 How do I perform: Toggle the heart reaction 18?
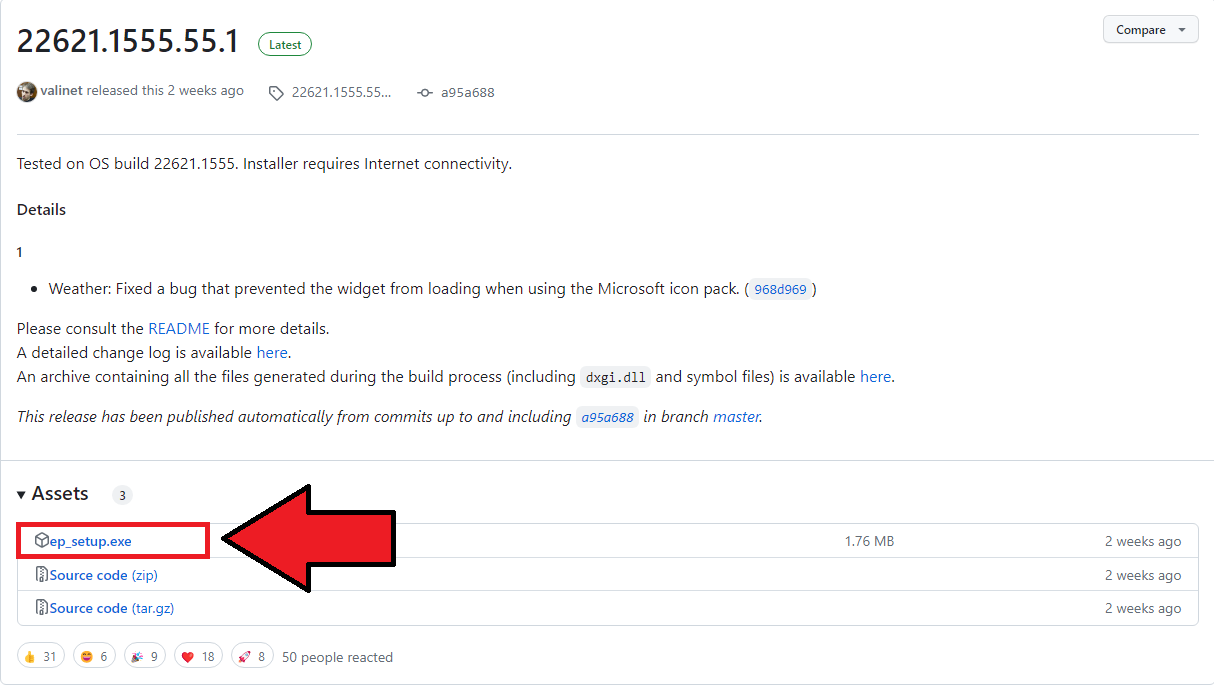click(x=200, y=656)
